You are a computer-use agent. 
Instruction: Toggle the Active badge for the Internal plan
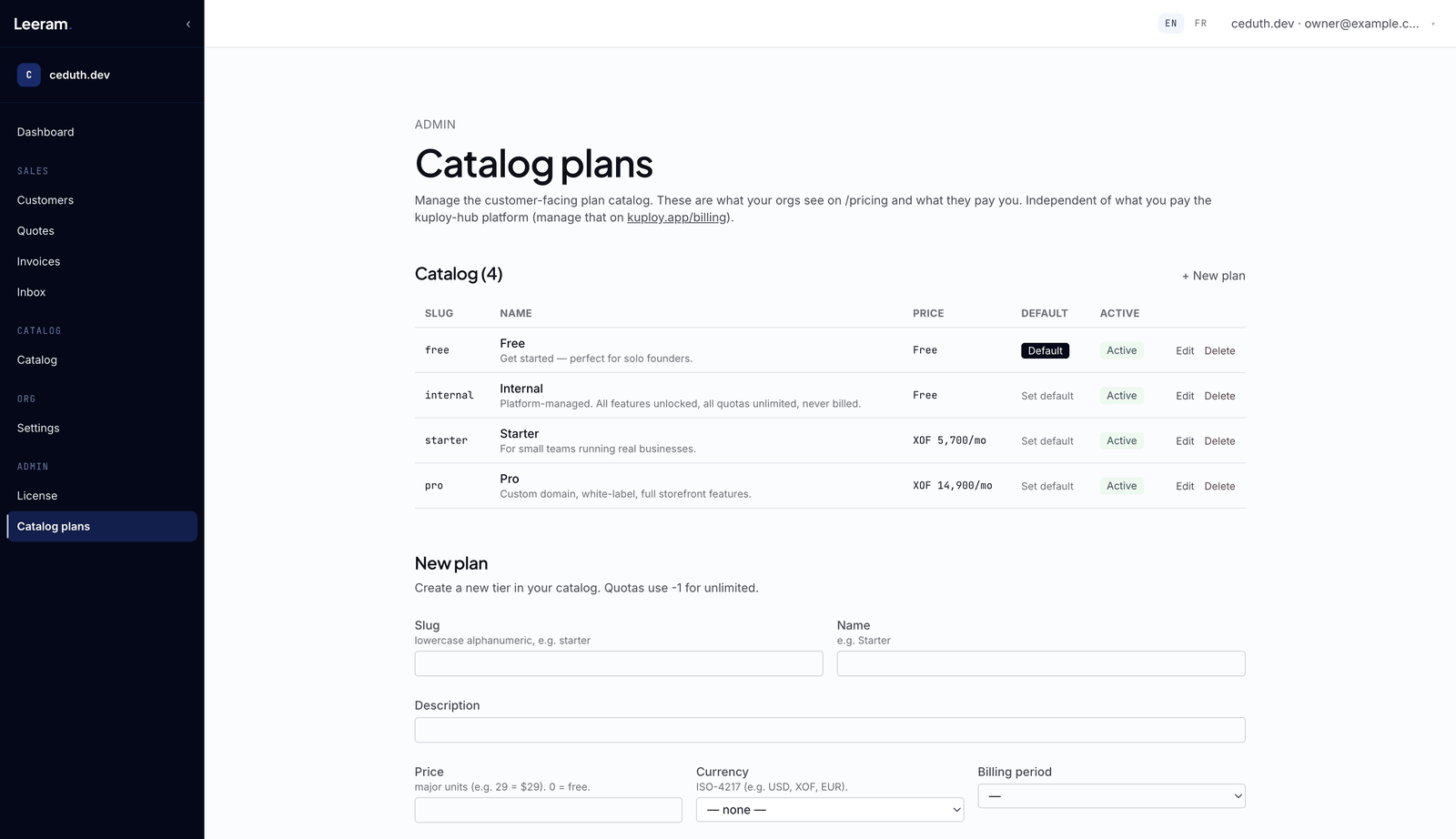click(x=1121, y=396)
